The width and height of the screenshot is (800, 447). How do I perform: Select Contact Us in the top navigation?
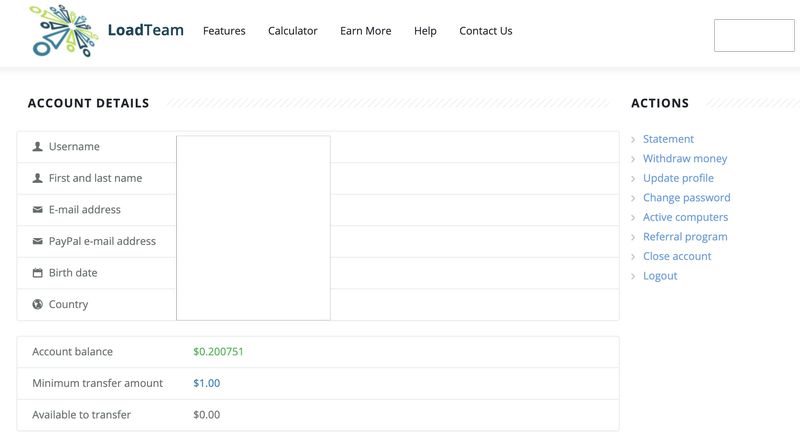point(485,31)
